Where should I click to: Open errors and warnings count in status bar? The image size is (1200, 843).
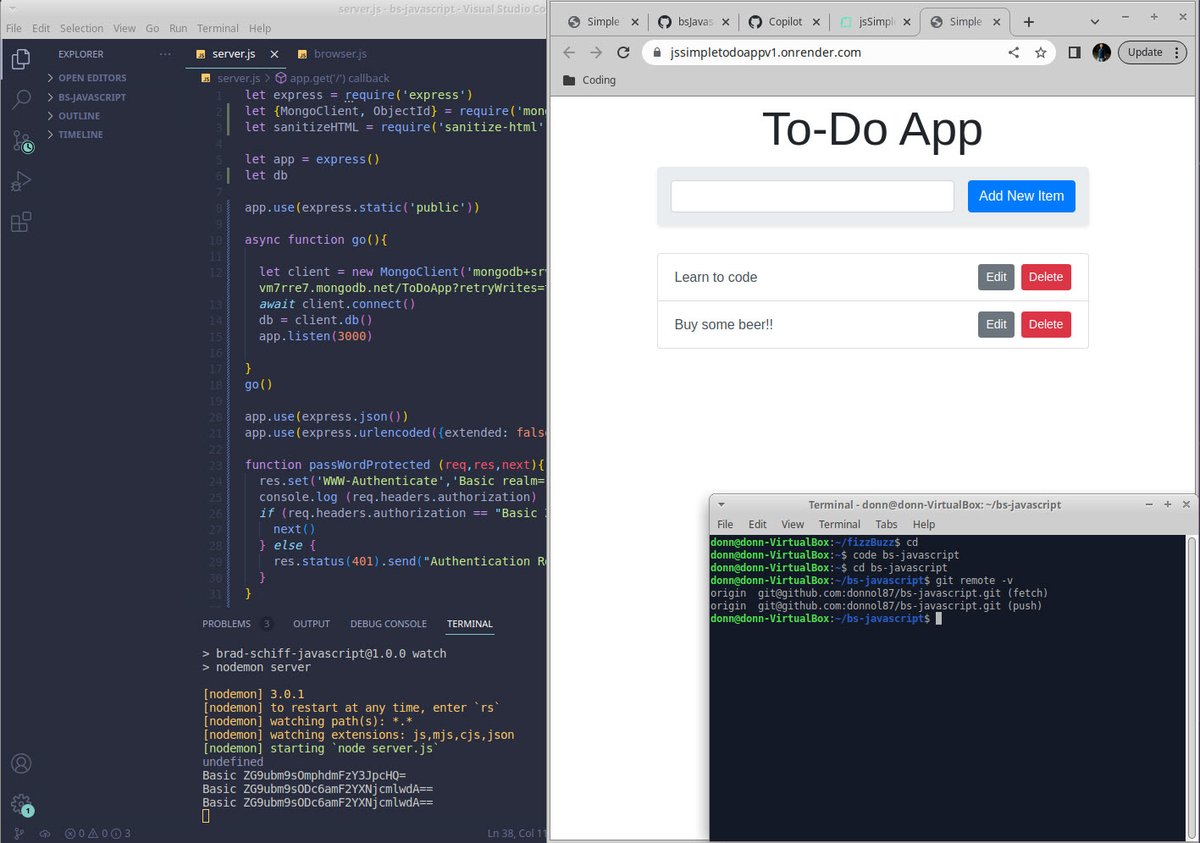click(x=98, y=833)
